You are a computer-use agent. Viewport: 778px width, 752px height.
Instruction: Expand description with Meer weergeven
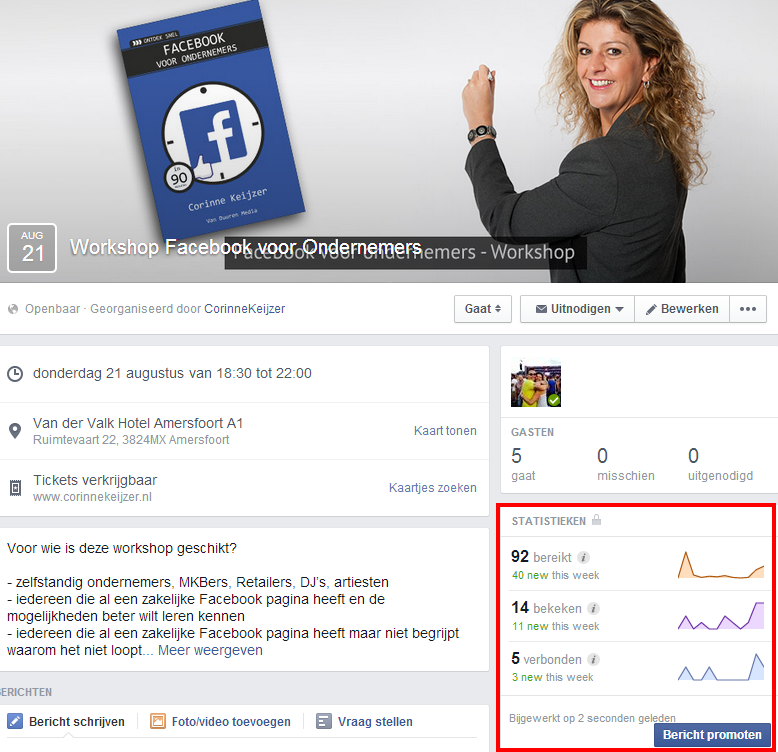210,650
